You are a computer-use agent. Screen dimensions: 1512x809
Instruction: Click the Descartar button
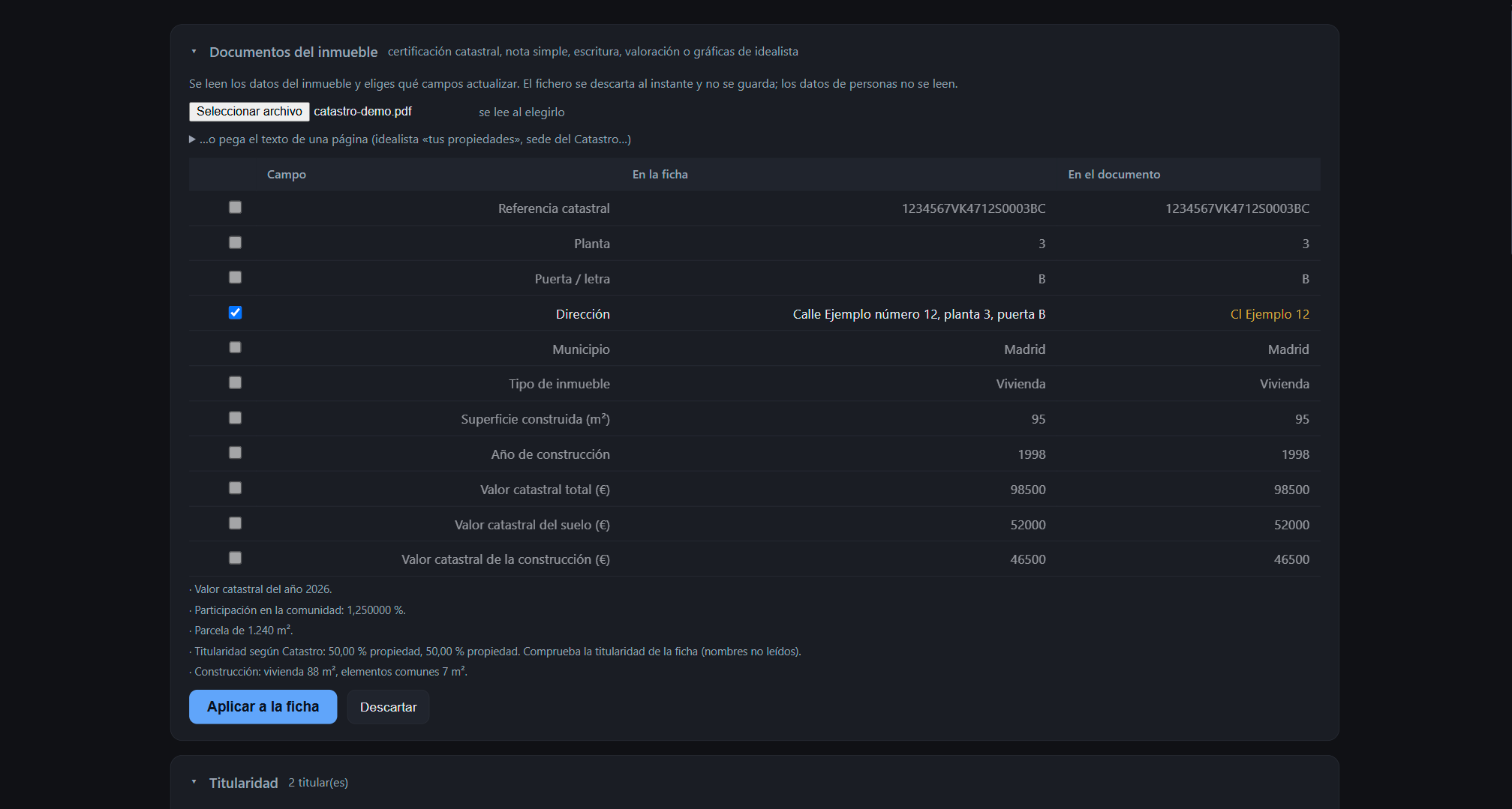point(388,707)
